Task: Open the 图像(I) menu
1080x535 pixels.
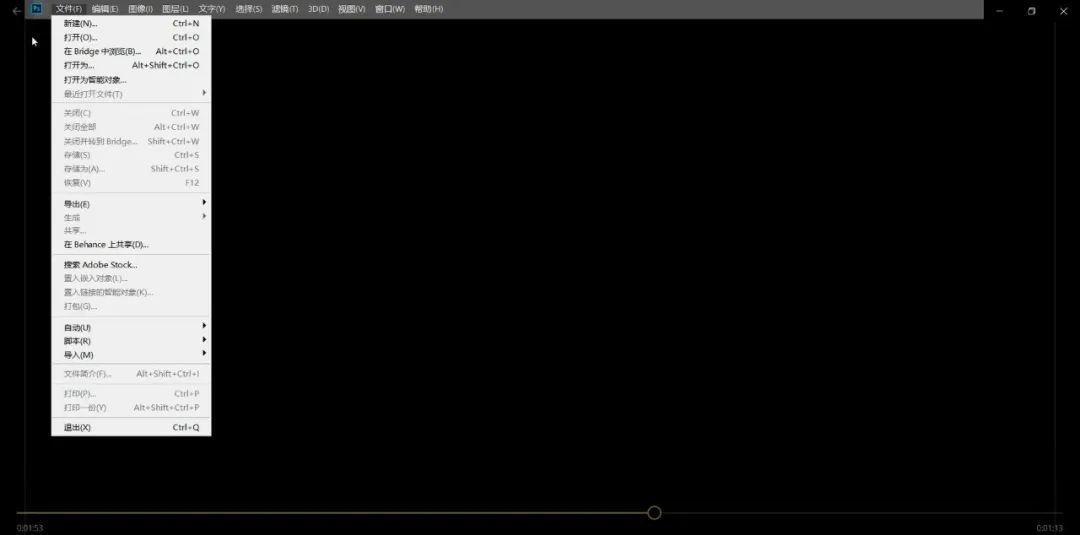Action: [140, 9]
